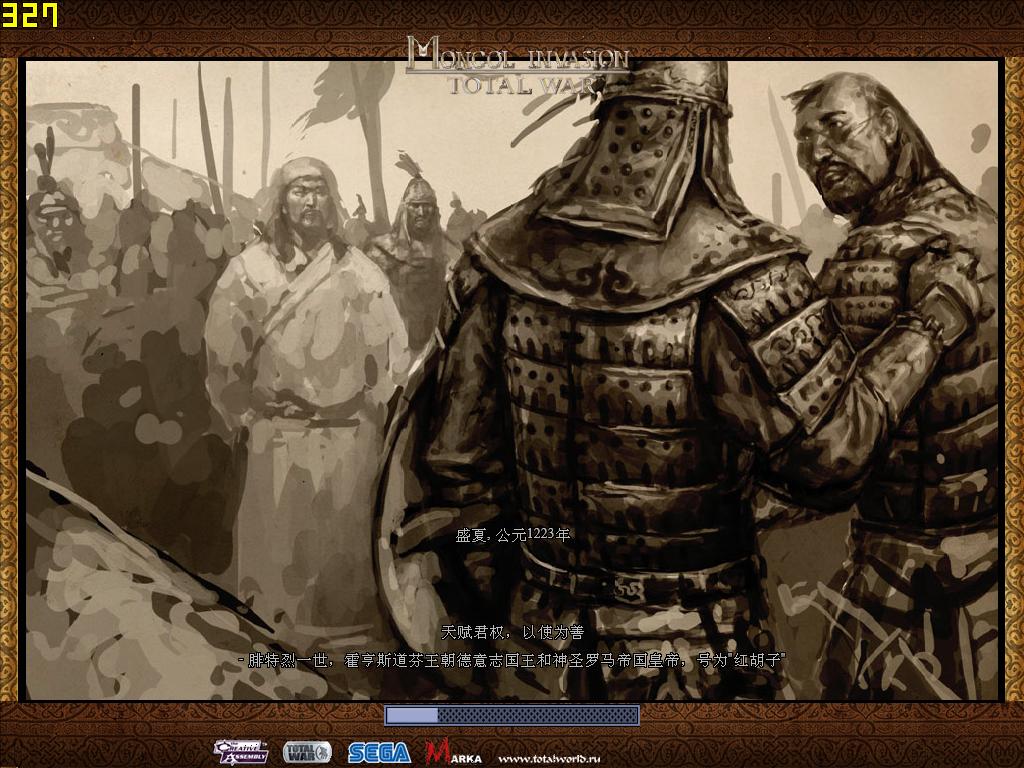The width and height of the screenshot is (1024, 768).
Task: Click the SEGA logo
Action: point(380,752)
